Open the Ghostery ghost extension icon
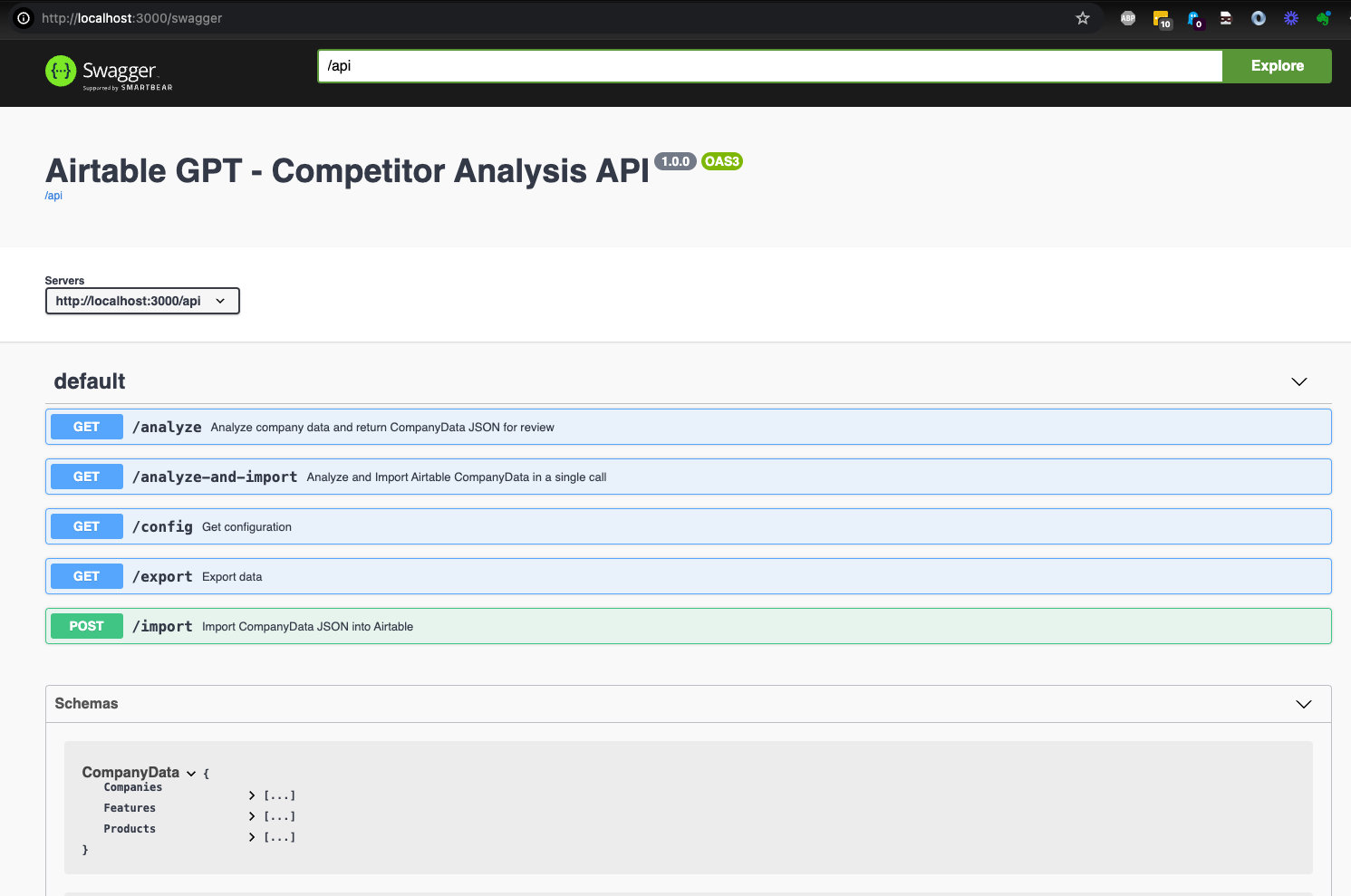Image resolution: width=1351 pixels, height=896 pixels. coord(1194,19)
